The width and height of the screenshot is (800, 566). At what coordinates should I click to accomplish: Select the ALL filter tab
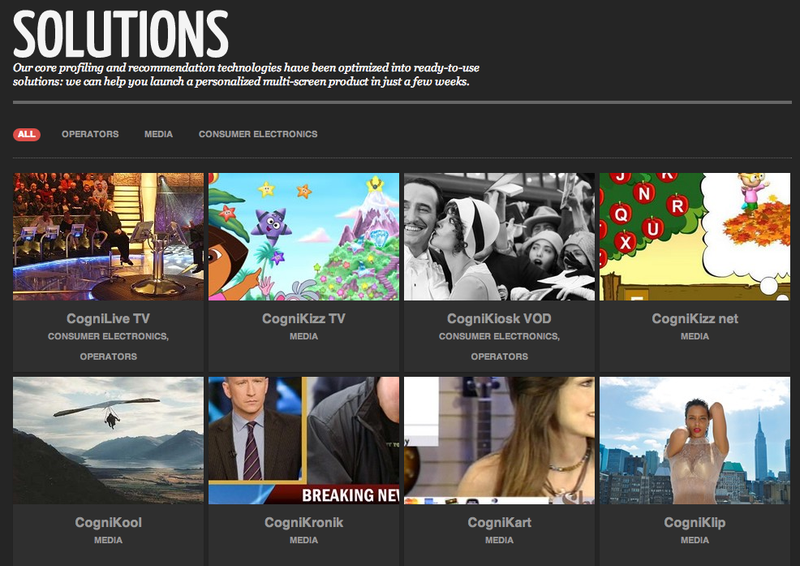coord(27,134)
